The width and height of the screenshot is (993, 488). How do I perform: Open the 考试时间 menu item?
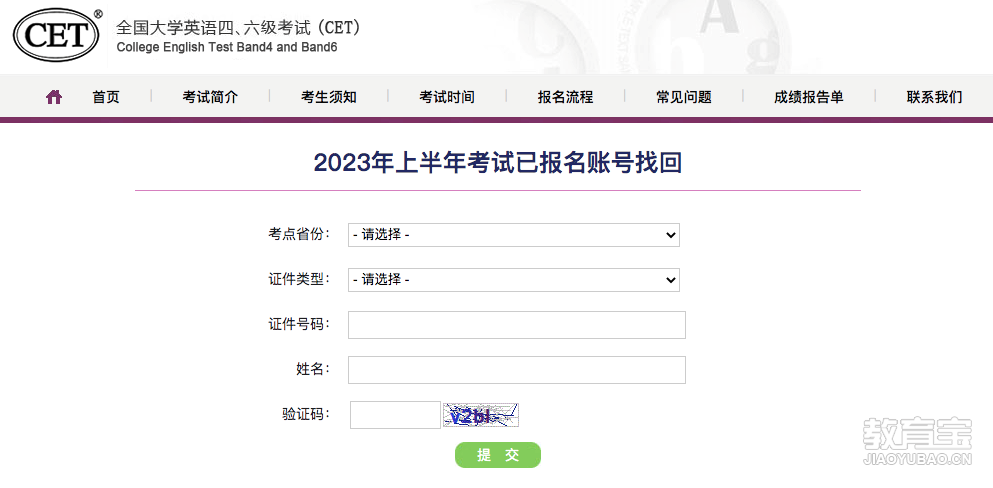(447, 97)
